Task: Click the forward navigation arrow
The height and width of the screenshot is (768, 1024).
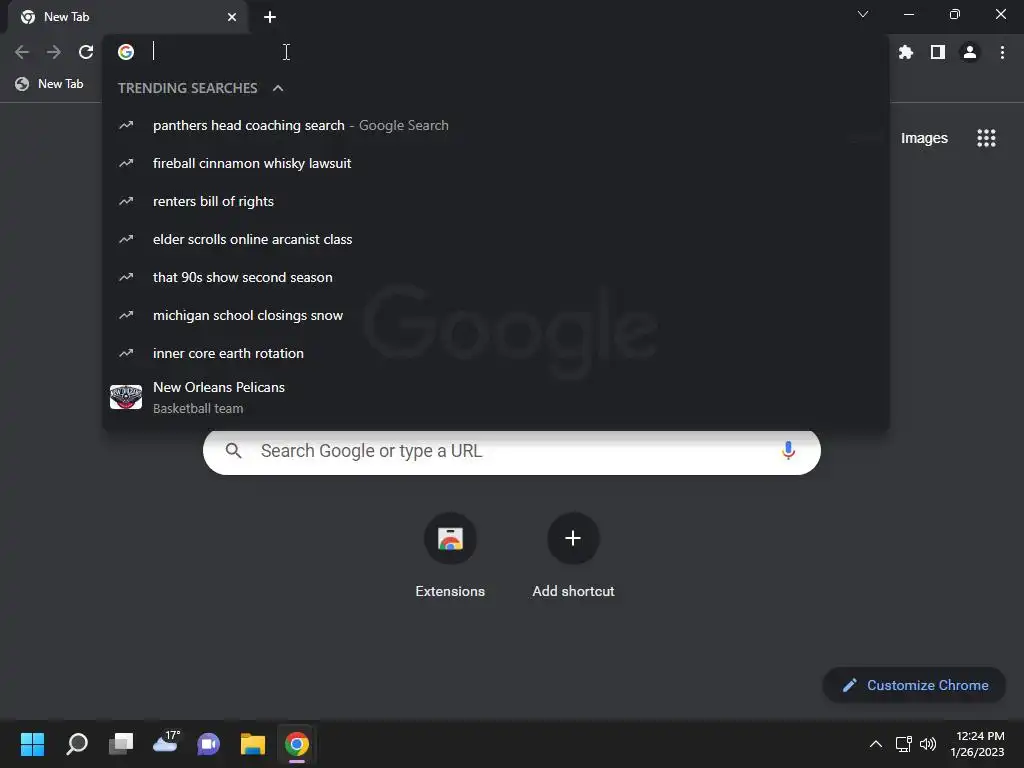Action: [54, 52]
